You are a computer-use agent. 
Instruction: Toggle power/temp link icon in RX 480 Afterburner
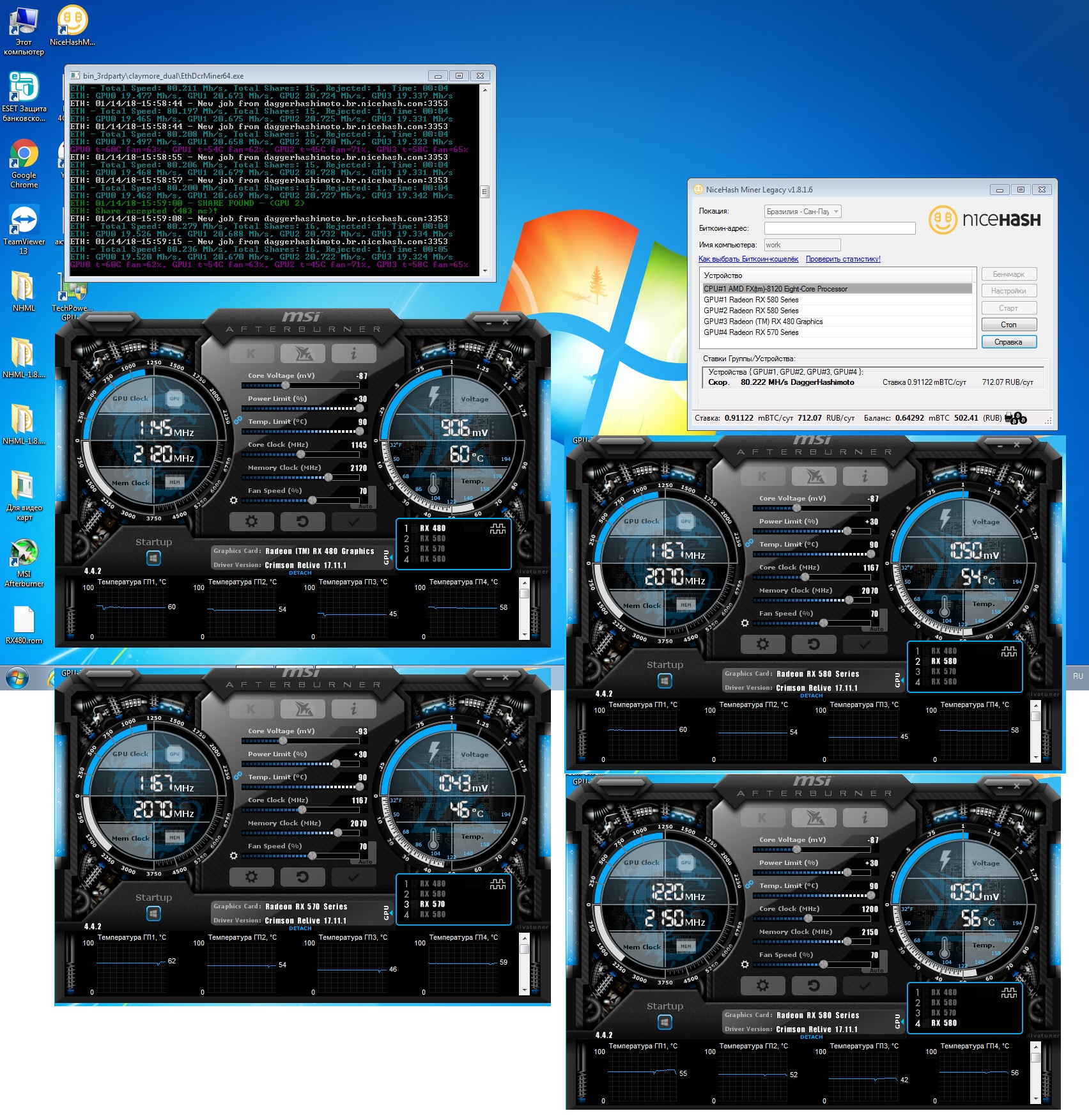point(237,421)
